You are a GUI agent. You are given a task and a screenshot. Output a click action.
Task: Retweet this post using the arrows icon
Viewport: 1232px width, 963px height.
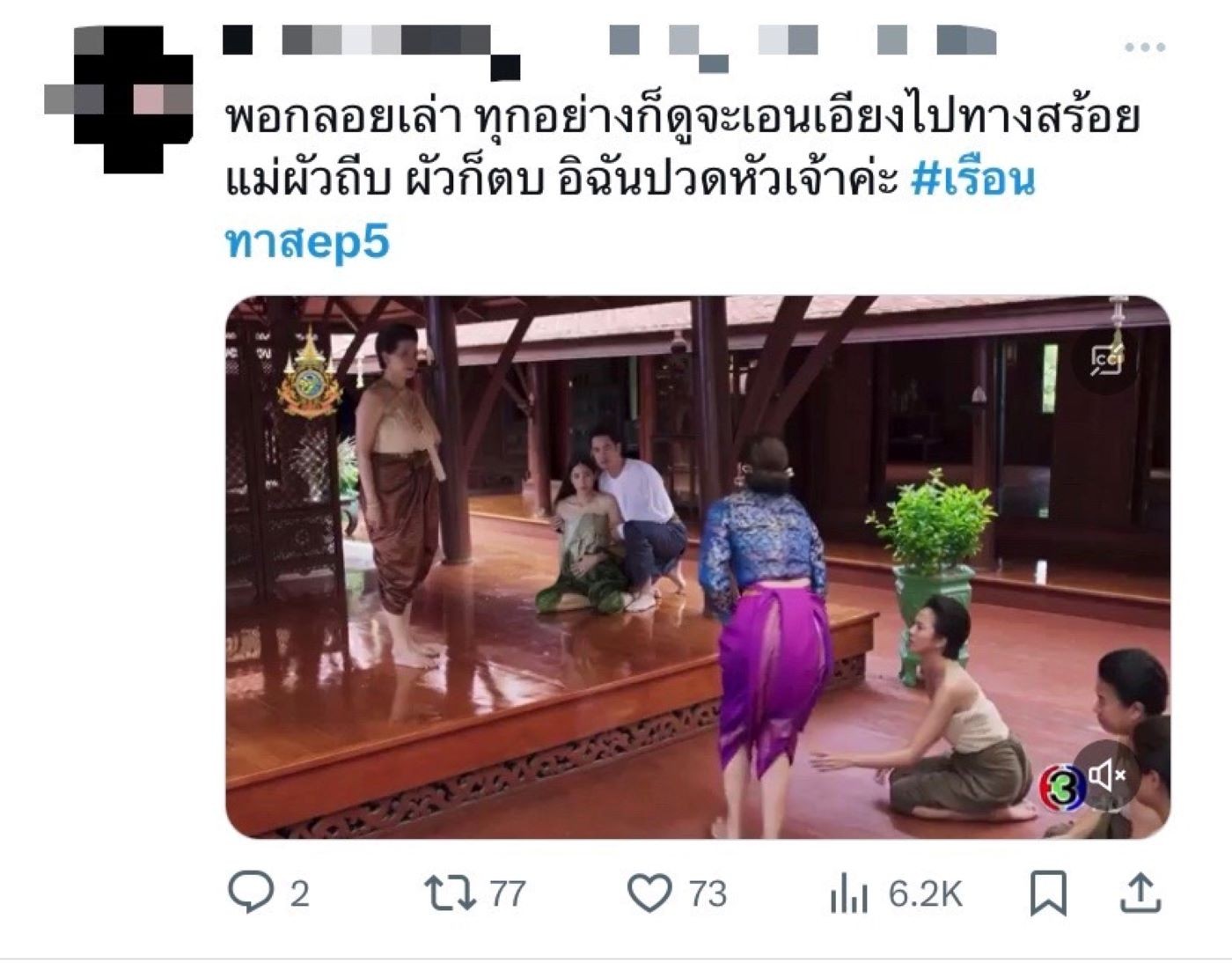tap(451, 893)
